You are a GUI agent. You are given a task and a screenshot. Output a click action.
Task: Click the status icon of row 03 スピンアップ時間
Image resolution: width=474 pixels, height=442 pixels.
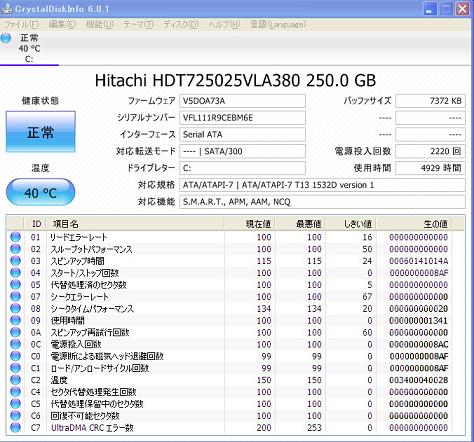point(15,261)
